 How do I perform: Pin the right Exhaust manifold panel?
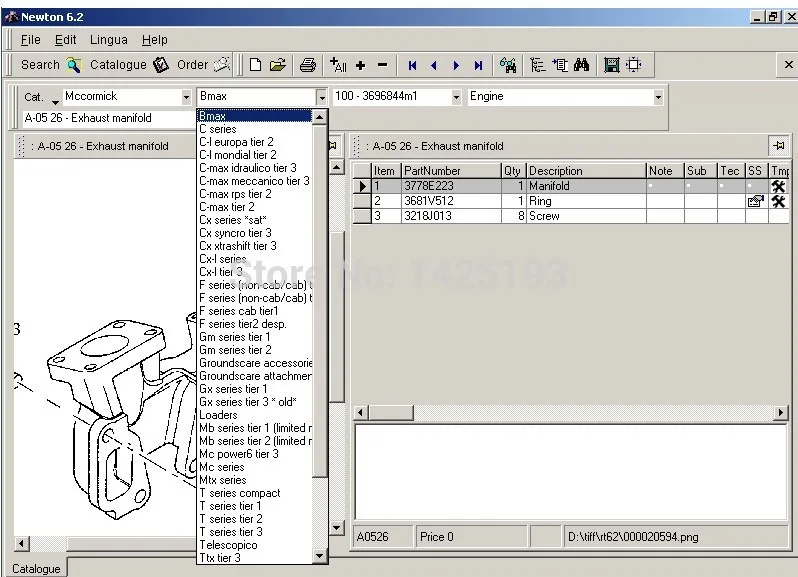(778, 146)
